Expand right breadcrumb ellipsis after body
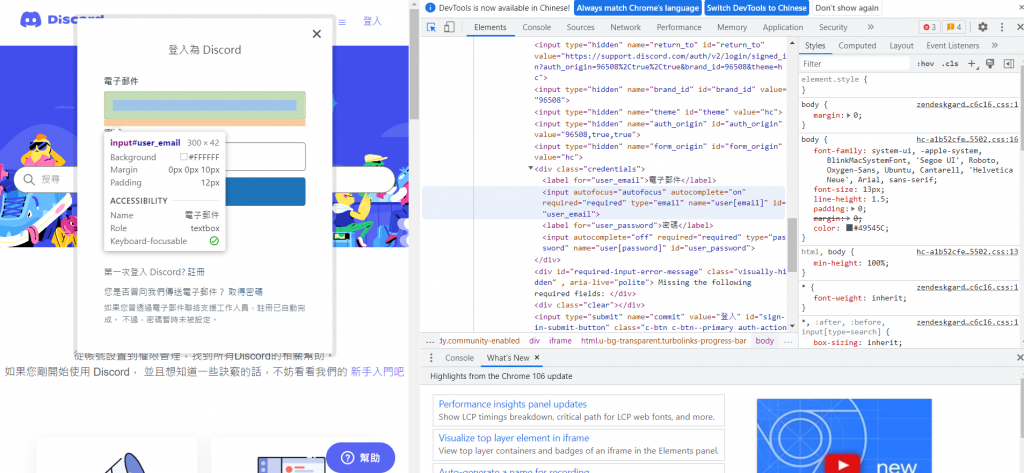 point(788,340)
